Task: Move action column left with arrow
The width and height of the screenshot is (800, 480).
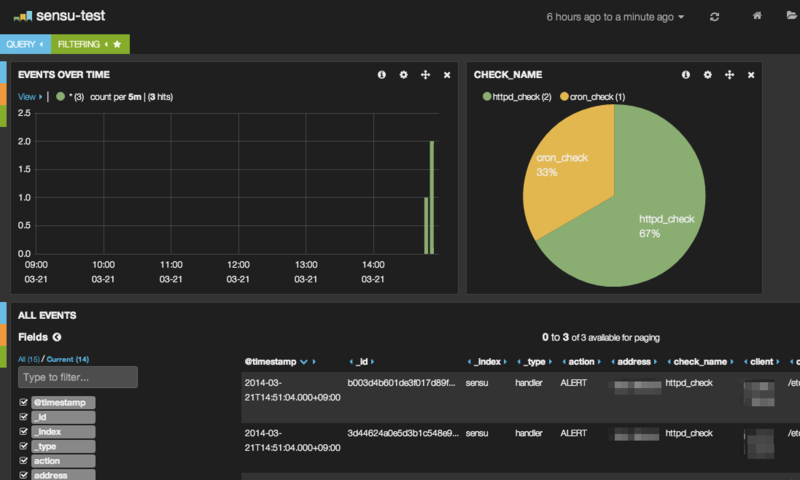Action: pos(564,362)
